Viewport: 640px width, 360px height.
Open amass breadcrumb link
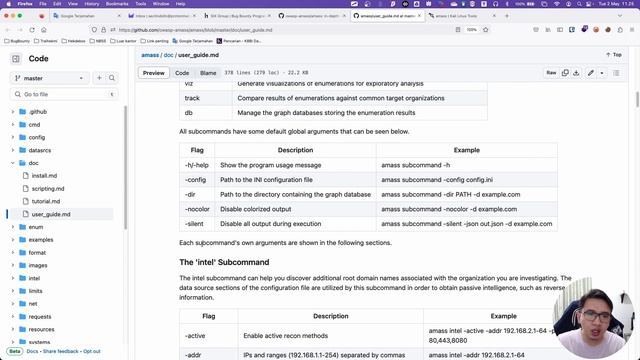pos(150,55)
